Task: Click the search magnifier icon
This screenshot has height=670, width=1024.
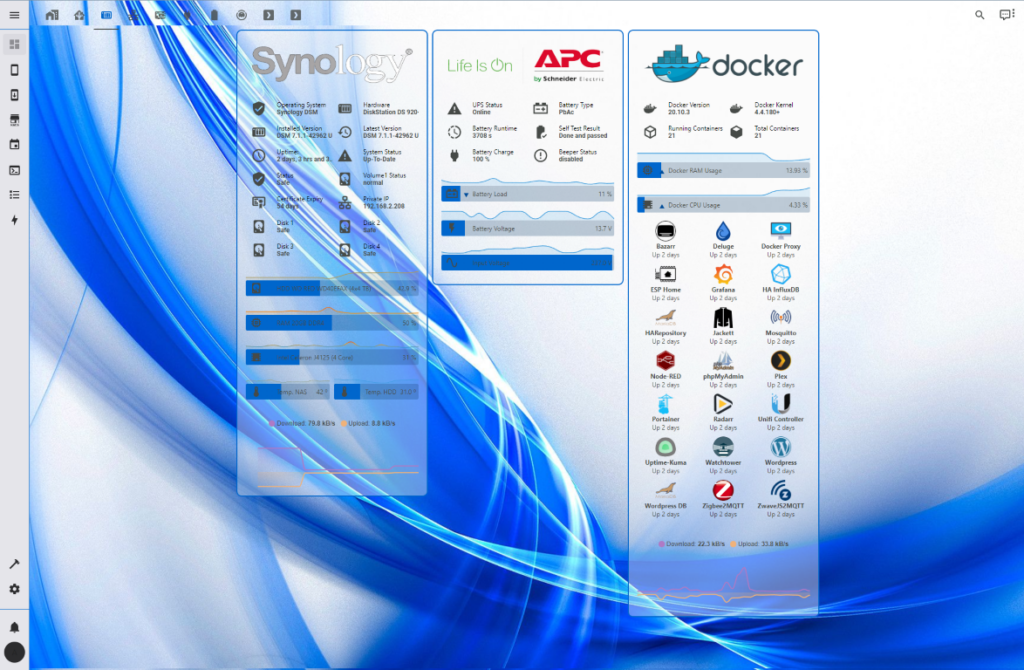Action: (980, 15)
